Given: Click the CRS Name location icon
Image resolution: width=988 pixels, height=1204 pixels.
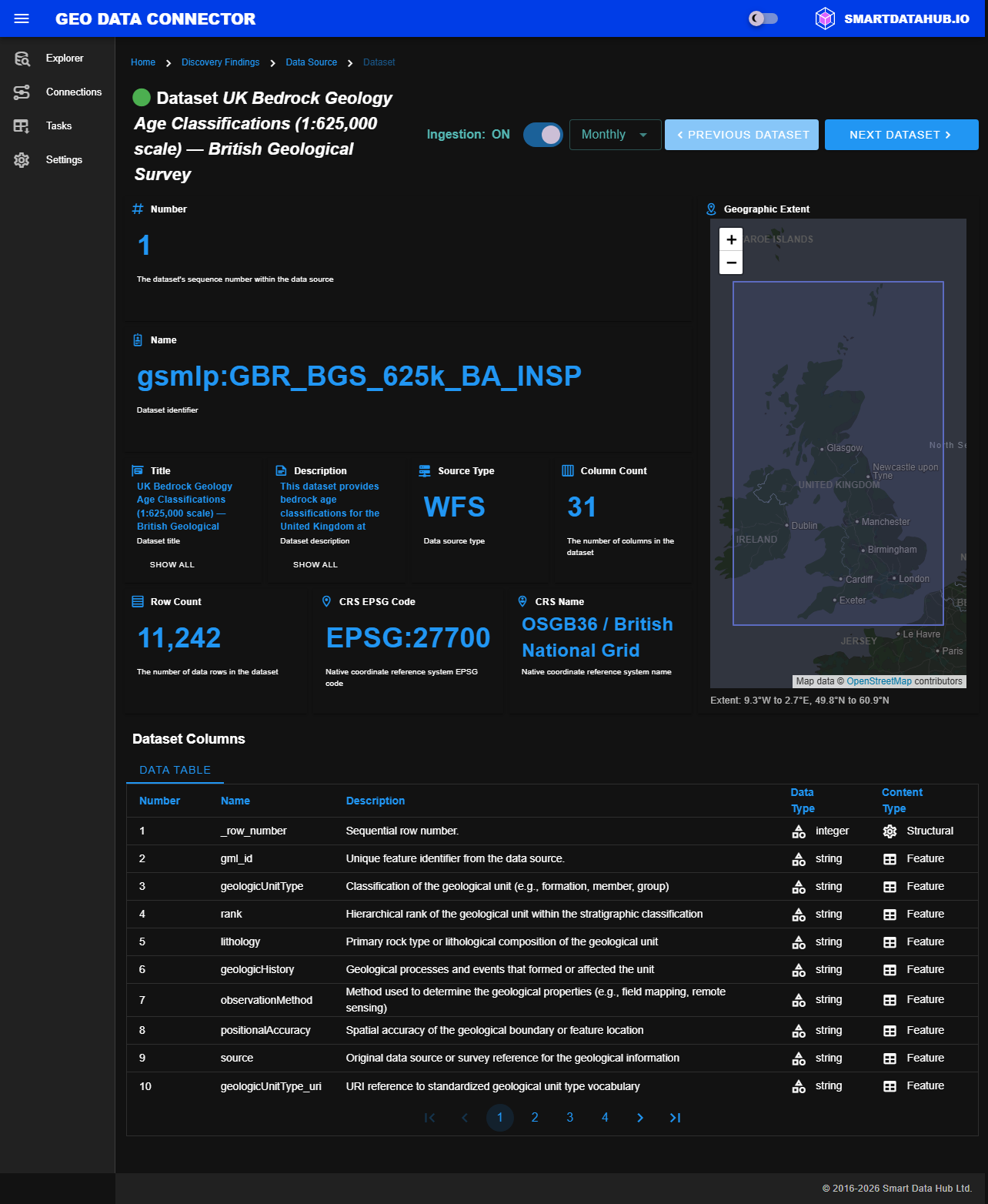Looking at the screenshot, I should pyautogui.click(x=522, y=601).
